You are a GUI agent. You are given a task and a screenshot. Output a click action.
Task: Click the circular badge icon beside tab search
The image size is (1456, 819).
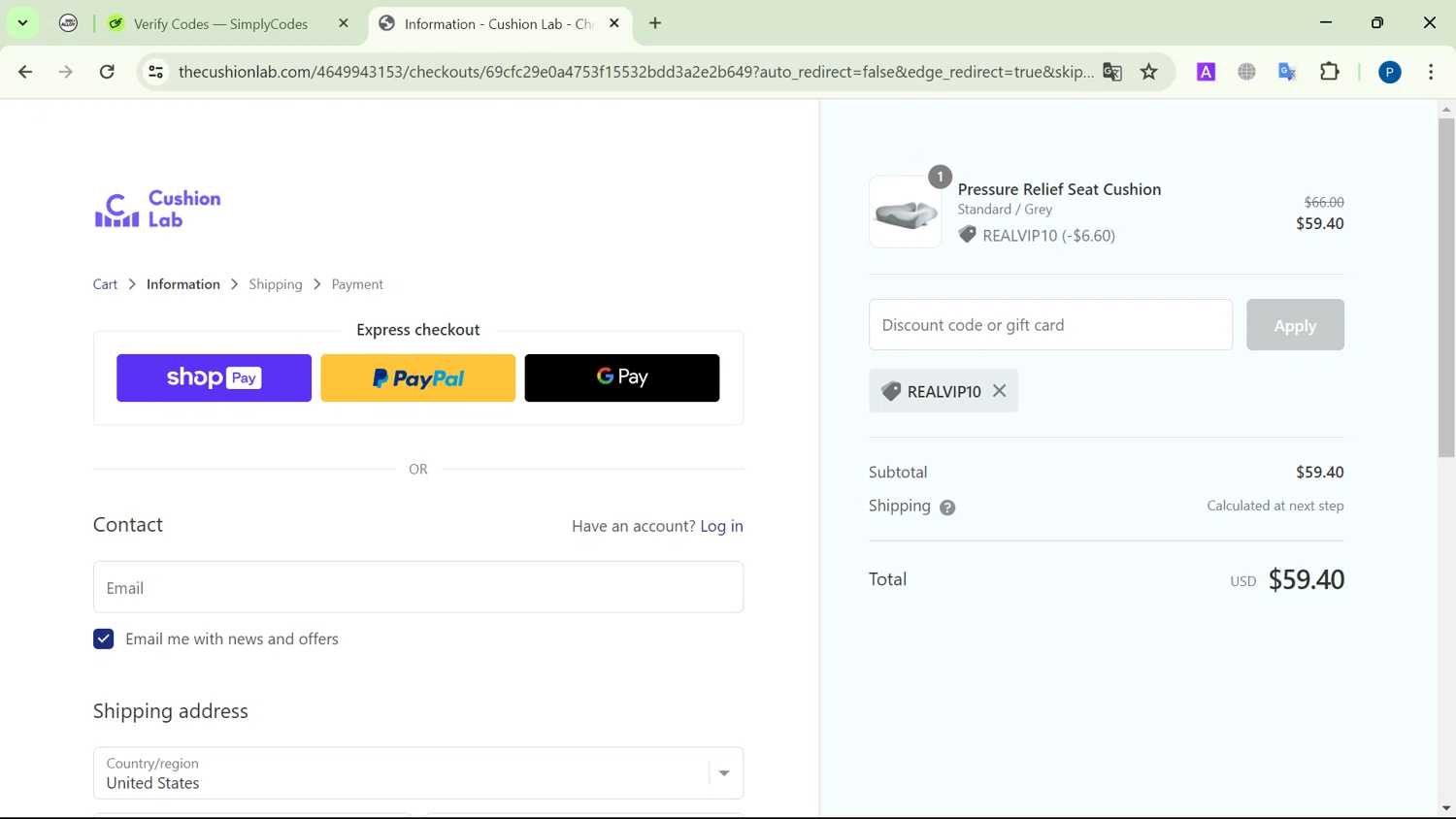click(68, 23)
